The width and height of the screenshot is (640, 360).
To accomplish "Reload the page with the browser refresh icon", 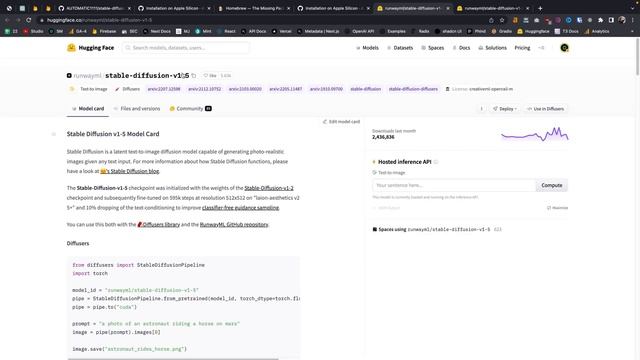I will pyautogui.click(x=29, y=20).
